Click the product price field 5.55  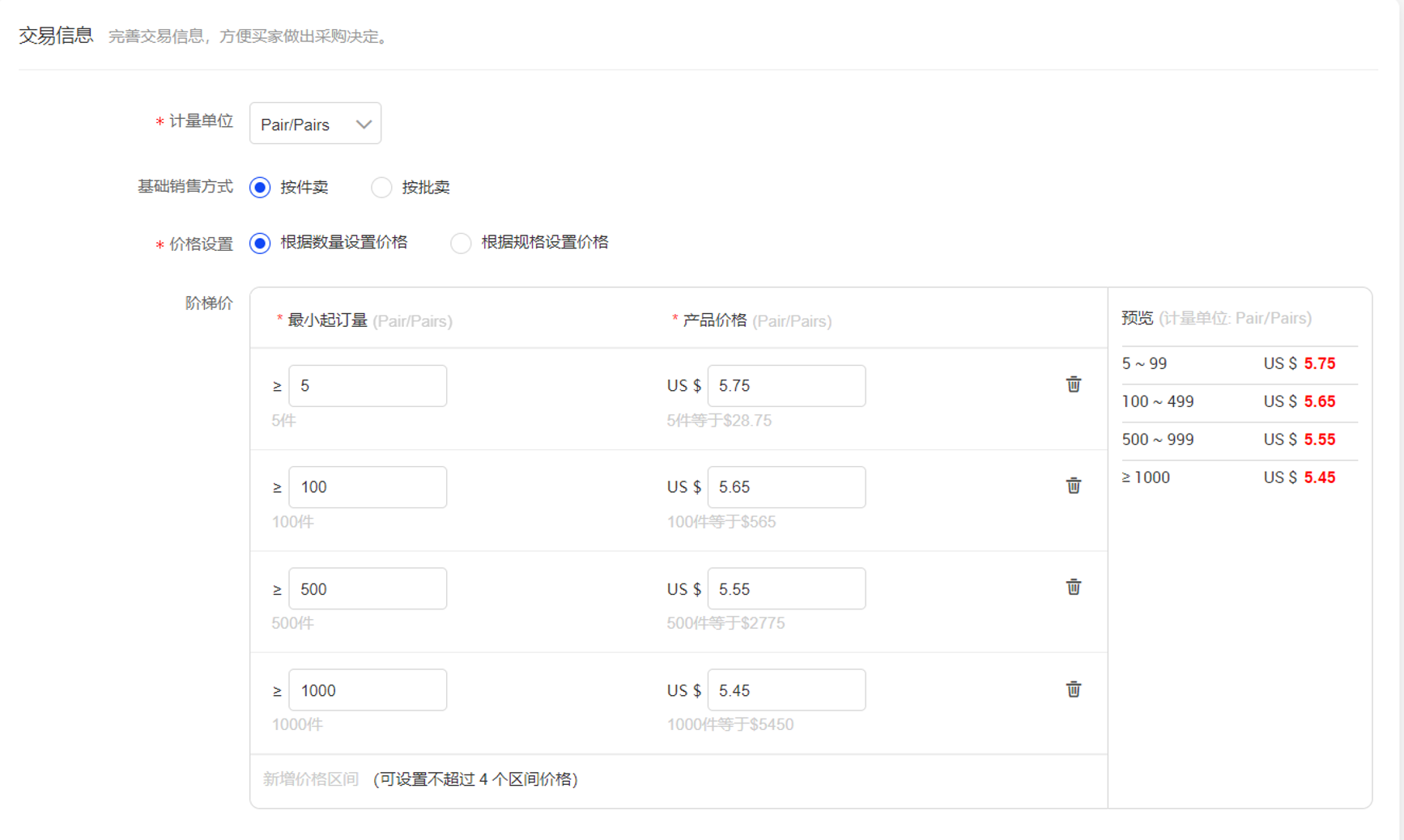786,588
